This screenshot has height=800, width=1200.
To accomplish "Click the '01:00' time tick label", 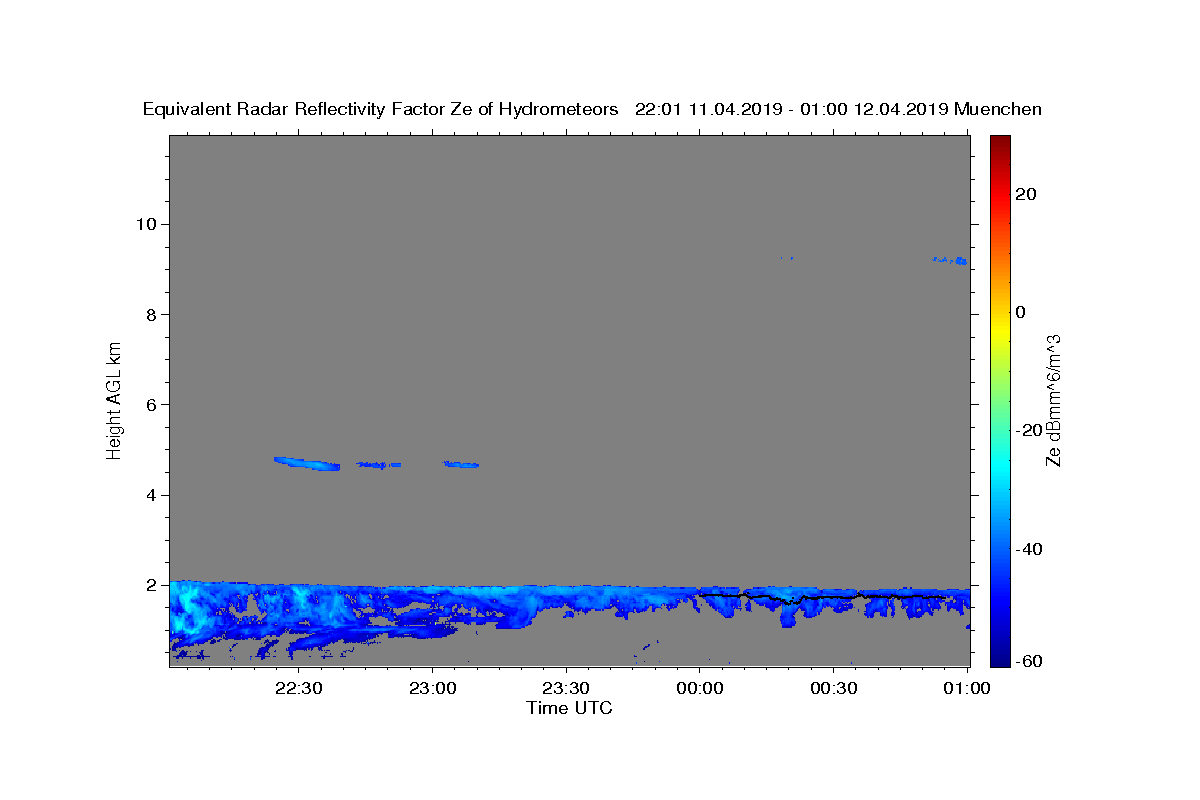I will (967, 689).
